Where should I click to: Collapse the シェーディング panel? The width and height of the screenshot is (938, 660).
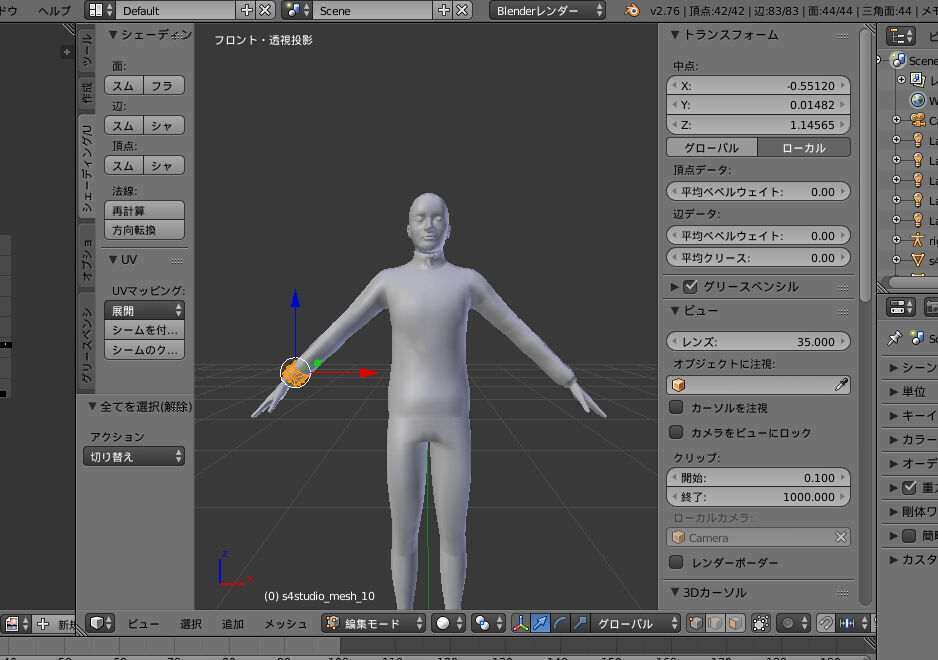pos(112,35)
